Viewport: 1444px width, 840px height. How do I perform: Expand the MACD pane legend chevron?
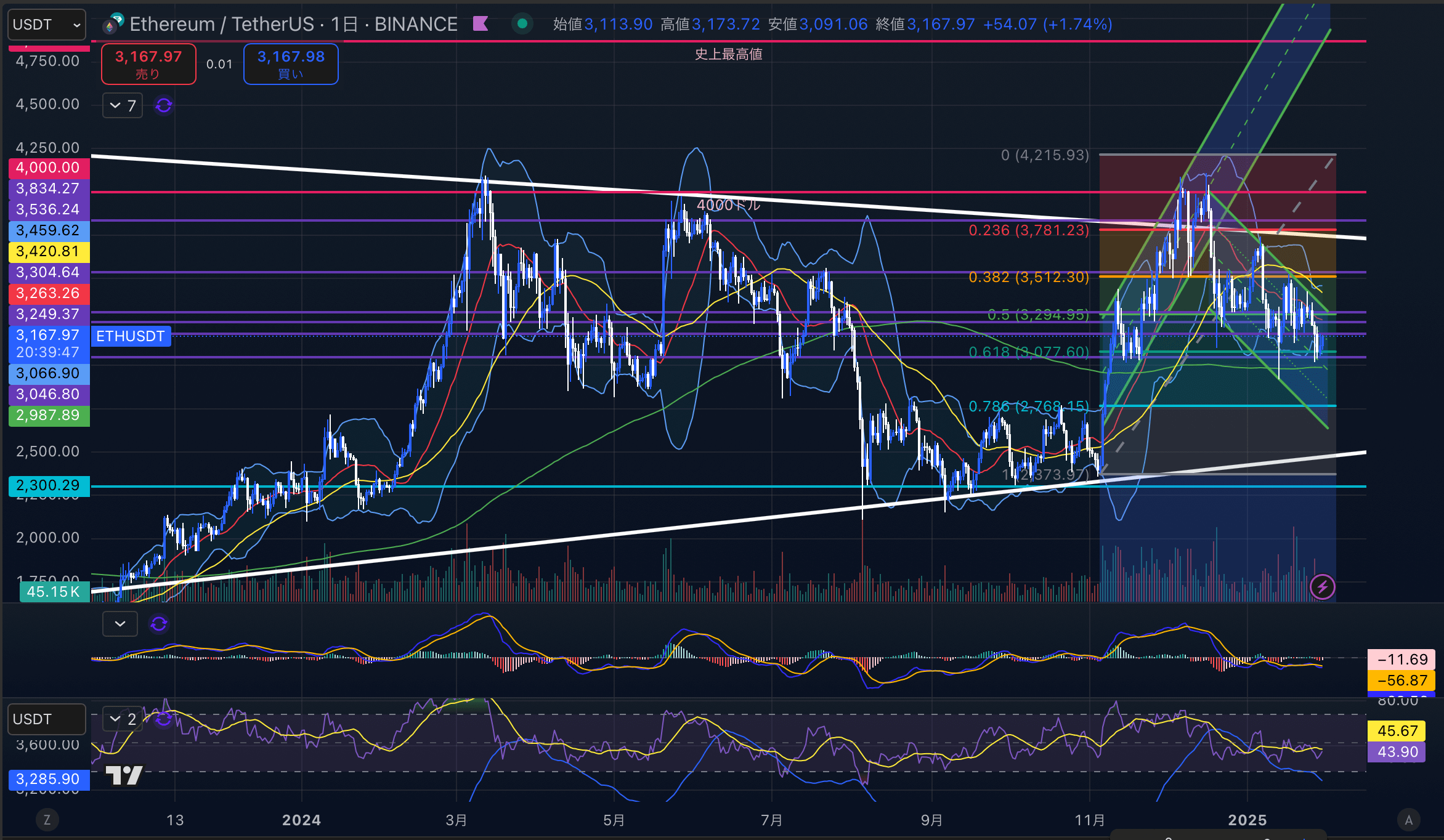click(x=120, y=624)
